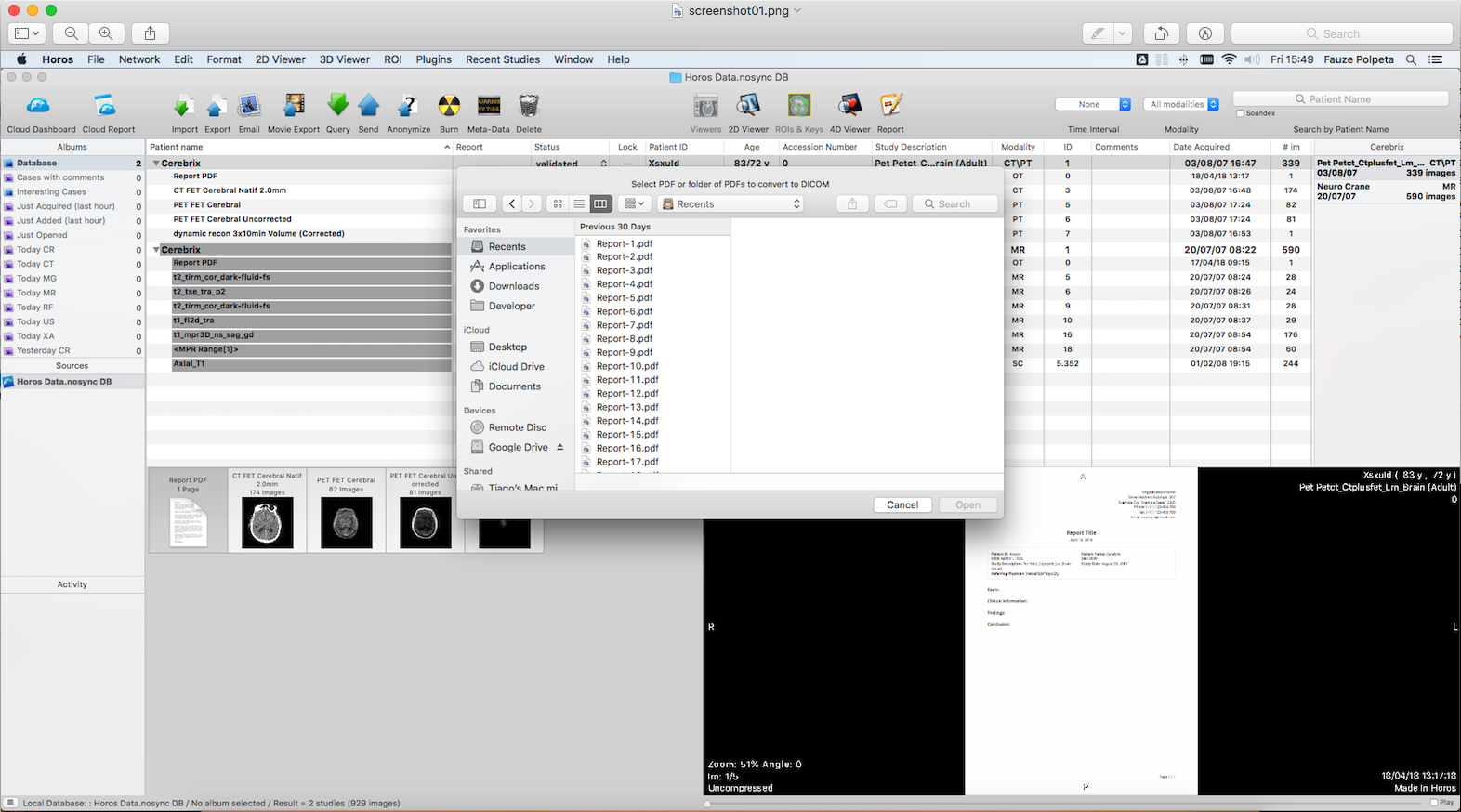
Task: Select Report-5.pdf in file list
Action: coord(624,298)
